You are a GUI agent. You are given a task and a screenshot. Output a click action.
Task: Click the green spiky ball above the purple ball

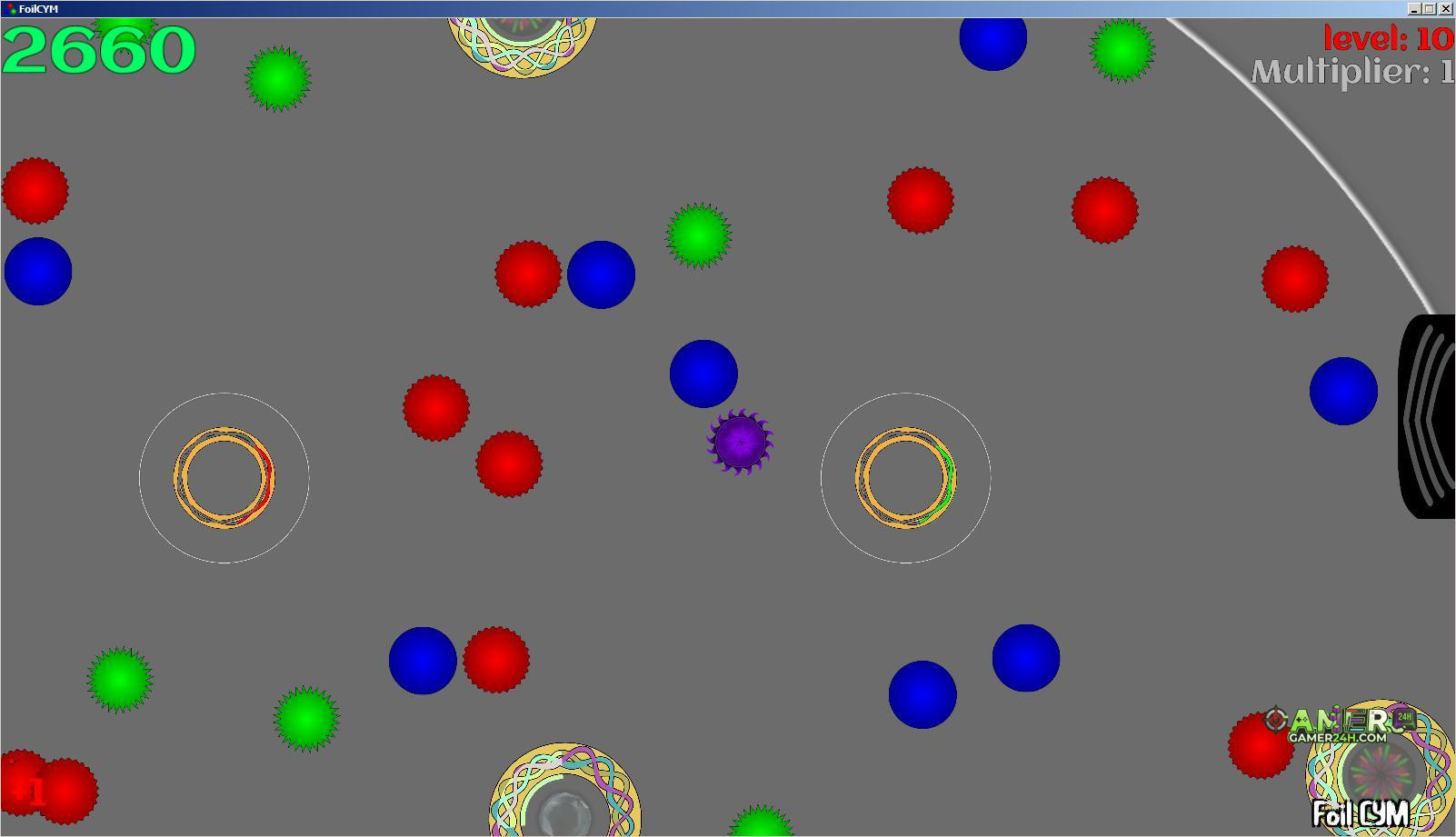pos(698,235)
